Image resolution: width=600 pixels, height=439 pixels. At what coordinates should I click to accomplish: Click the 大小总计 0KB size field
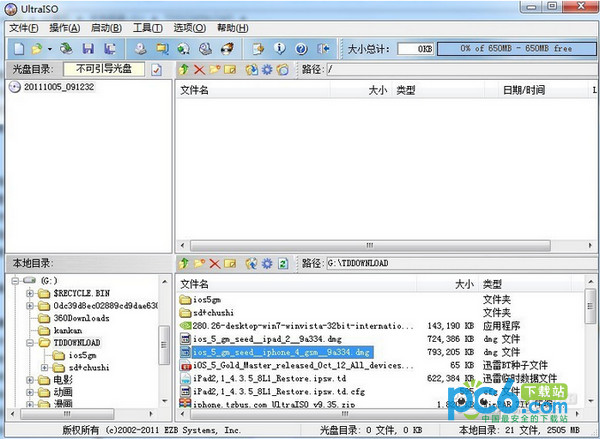click(x=416, y=49)
